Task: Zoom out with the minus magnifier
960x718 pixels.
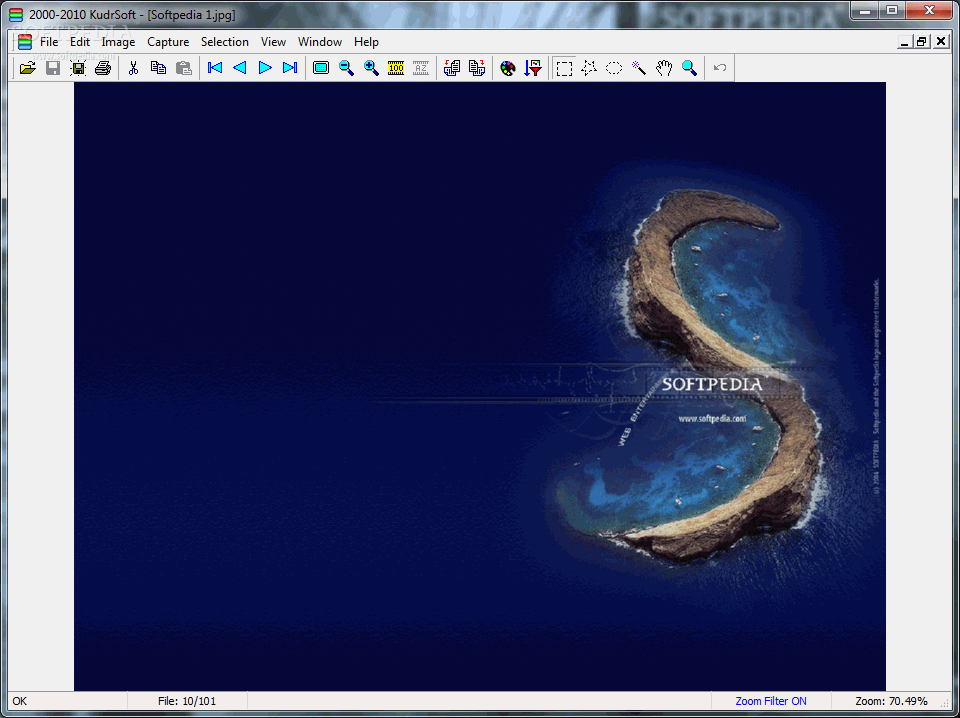Action: pos(346,68)
